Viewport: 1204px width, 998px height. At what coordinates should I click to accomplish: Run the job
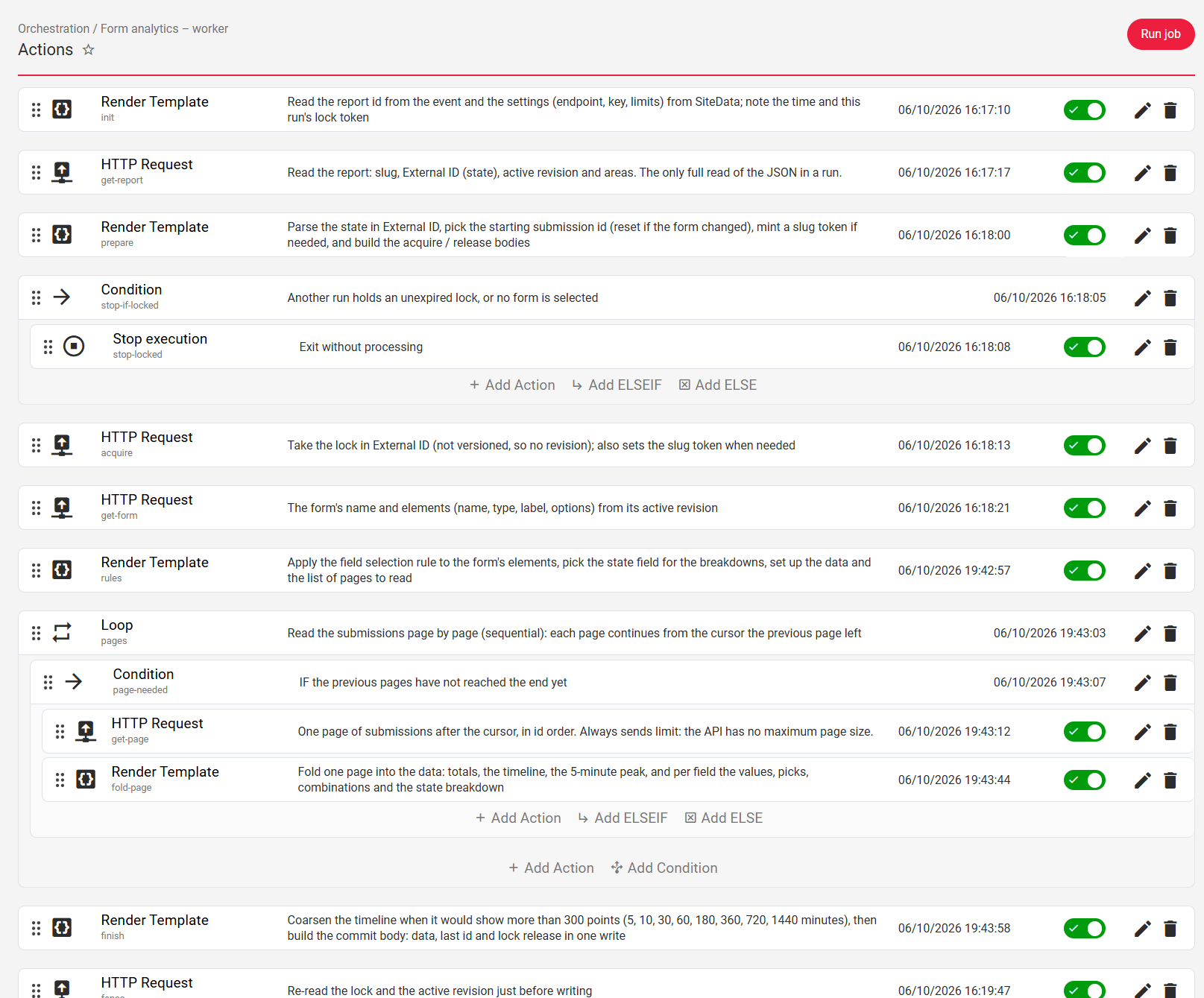1160,34
